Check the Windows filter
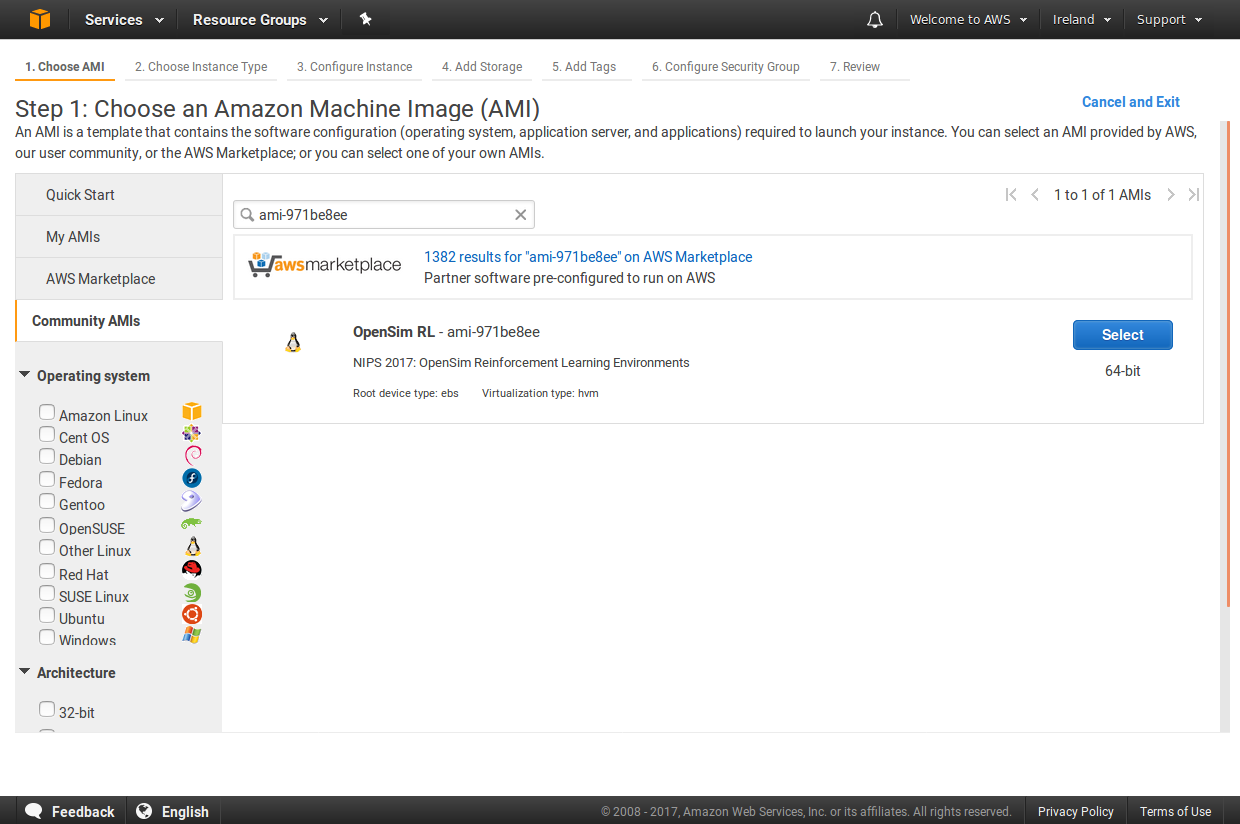 (x=47, y=637)
